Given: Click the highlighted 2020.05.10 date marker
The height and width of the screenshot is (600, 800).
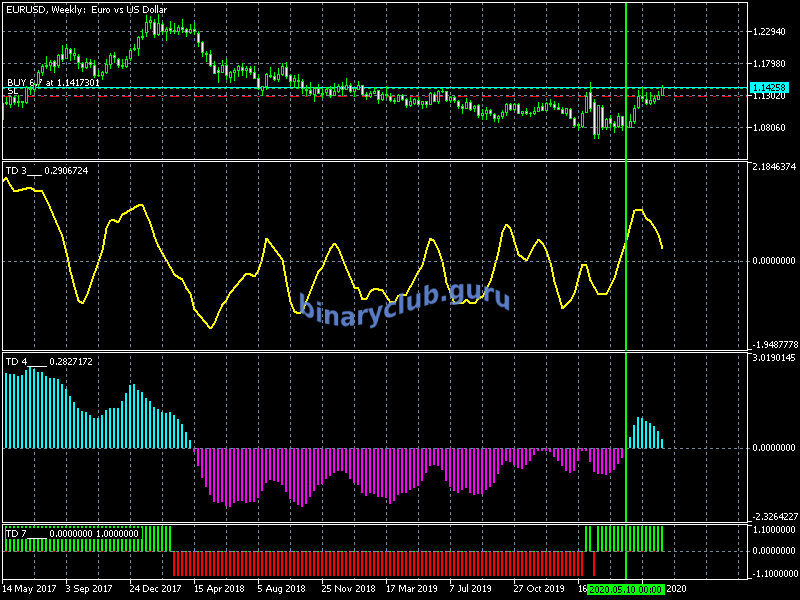Looking at the screenshot, I should pos(626,590).
